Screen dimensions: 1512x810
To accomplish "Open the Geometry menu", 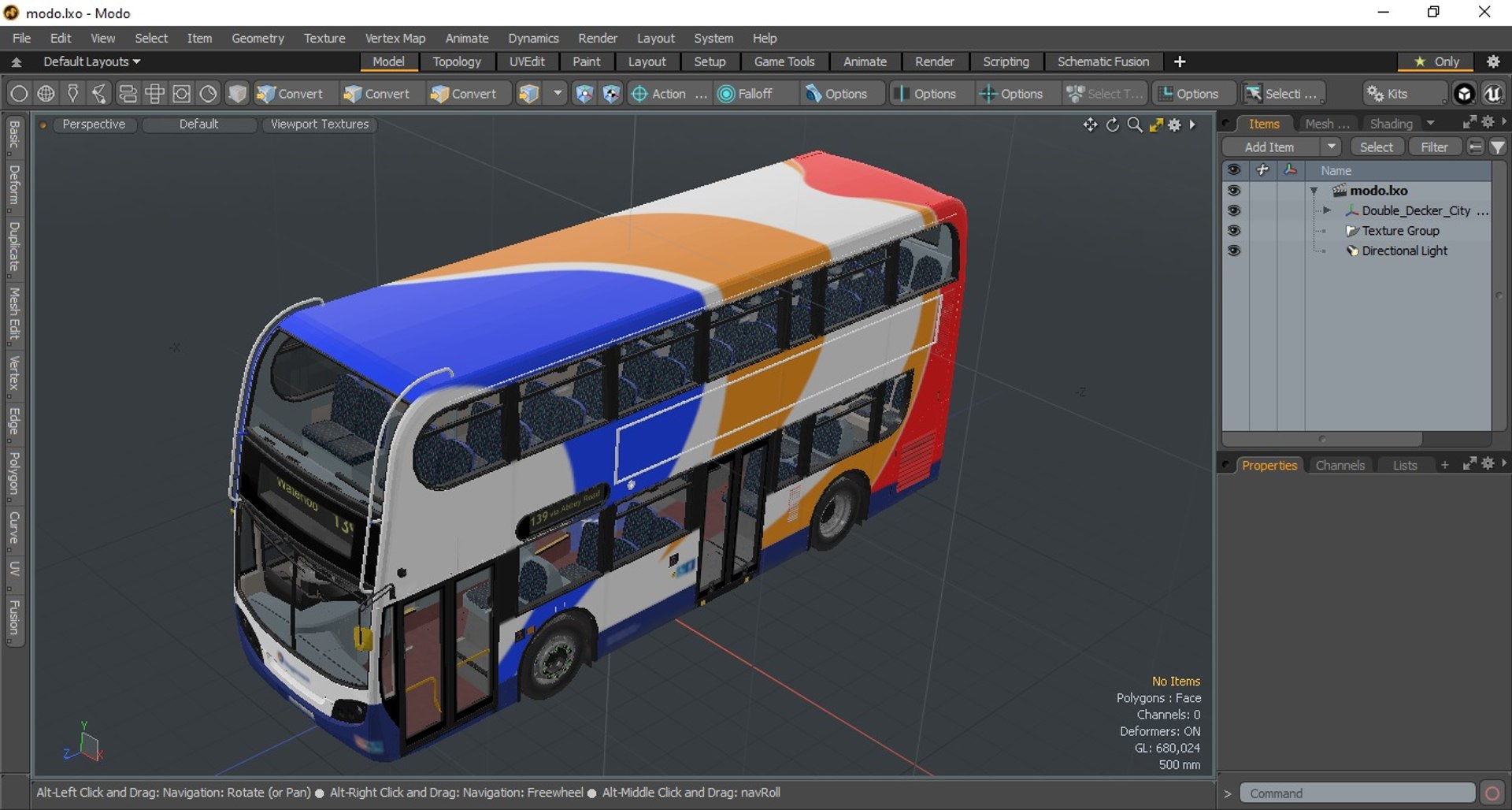I will click(x=258, y=38).
